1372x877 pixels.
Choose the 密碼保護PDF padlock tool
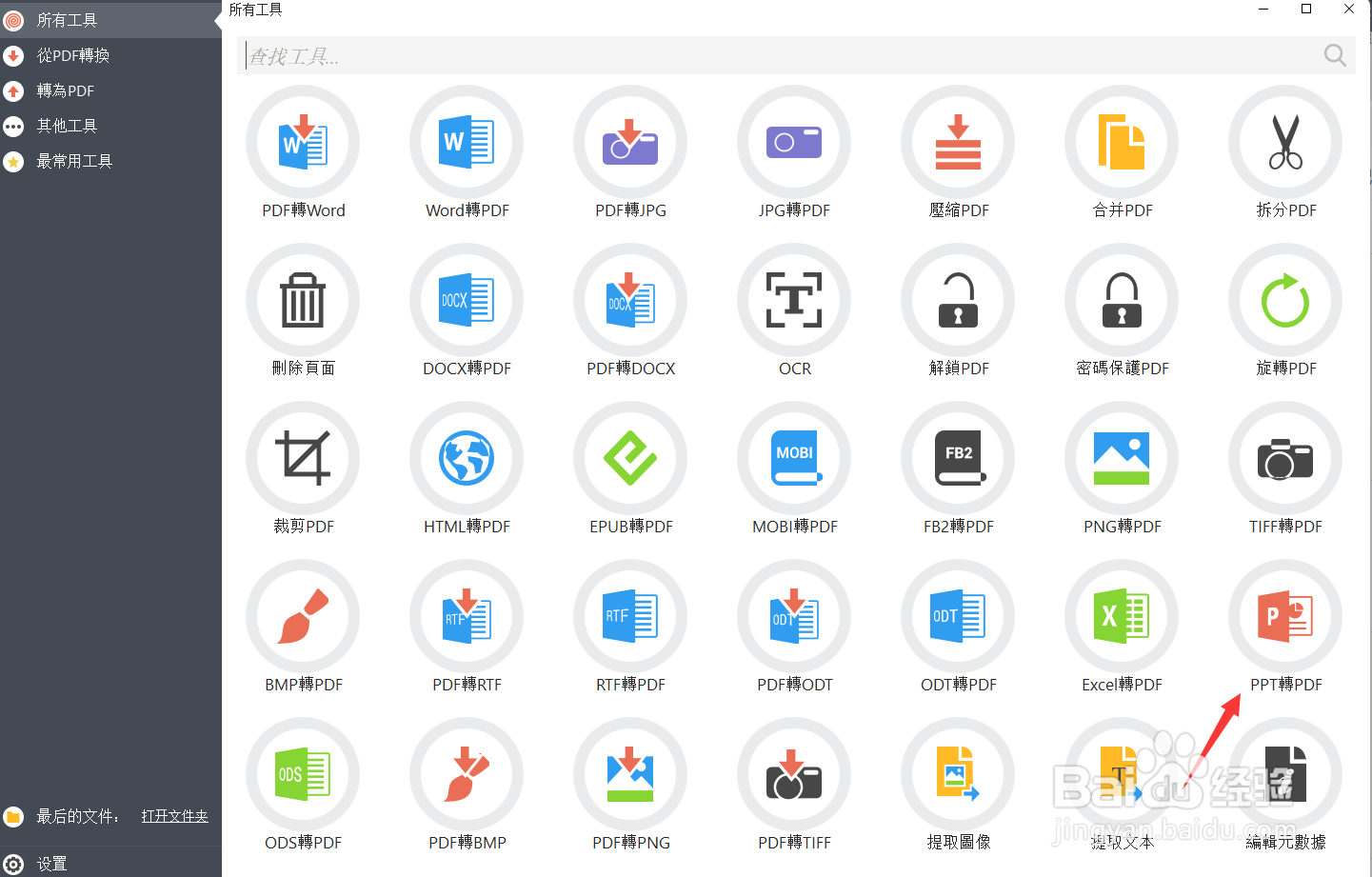(1122, 301)
